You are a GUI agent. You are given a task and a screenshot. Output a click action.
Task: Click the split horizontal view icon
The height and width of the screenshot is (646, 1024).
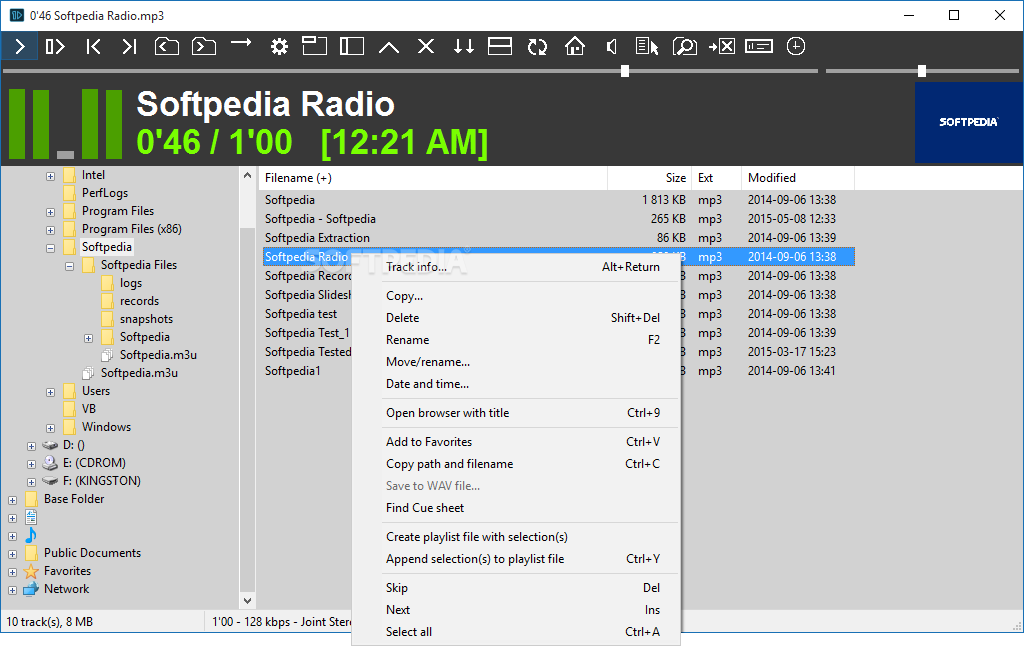click(x=500, y=46)
